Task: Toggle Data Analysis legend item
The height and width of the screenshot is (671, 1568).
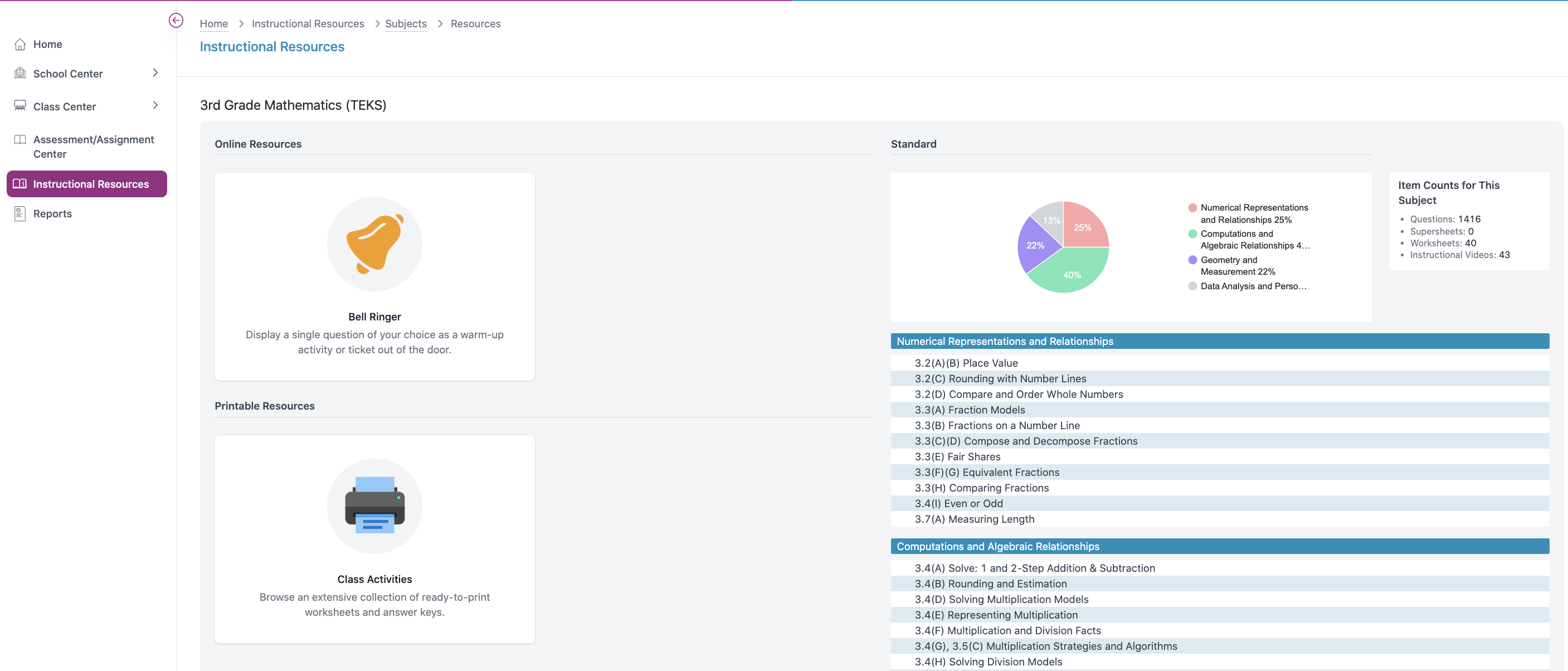Action: pyautogui.click(x=1247, y=286)
